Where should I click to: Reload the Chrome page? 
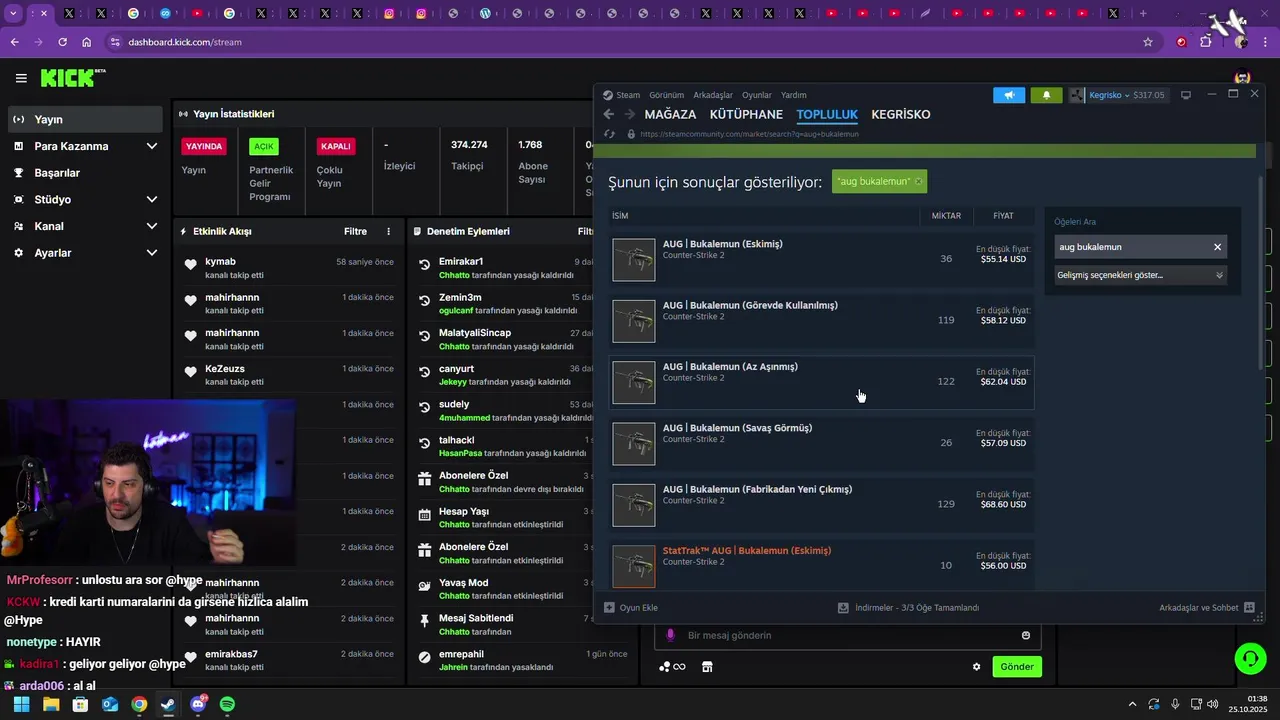coord(62,42)
